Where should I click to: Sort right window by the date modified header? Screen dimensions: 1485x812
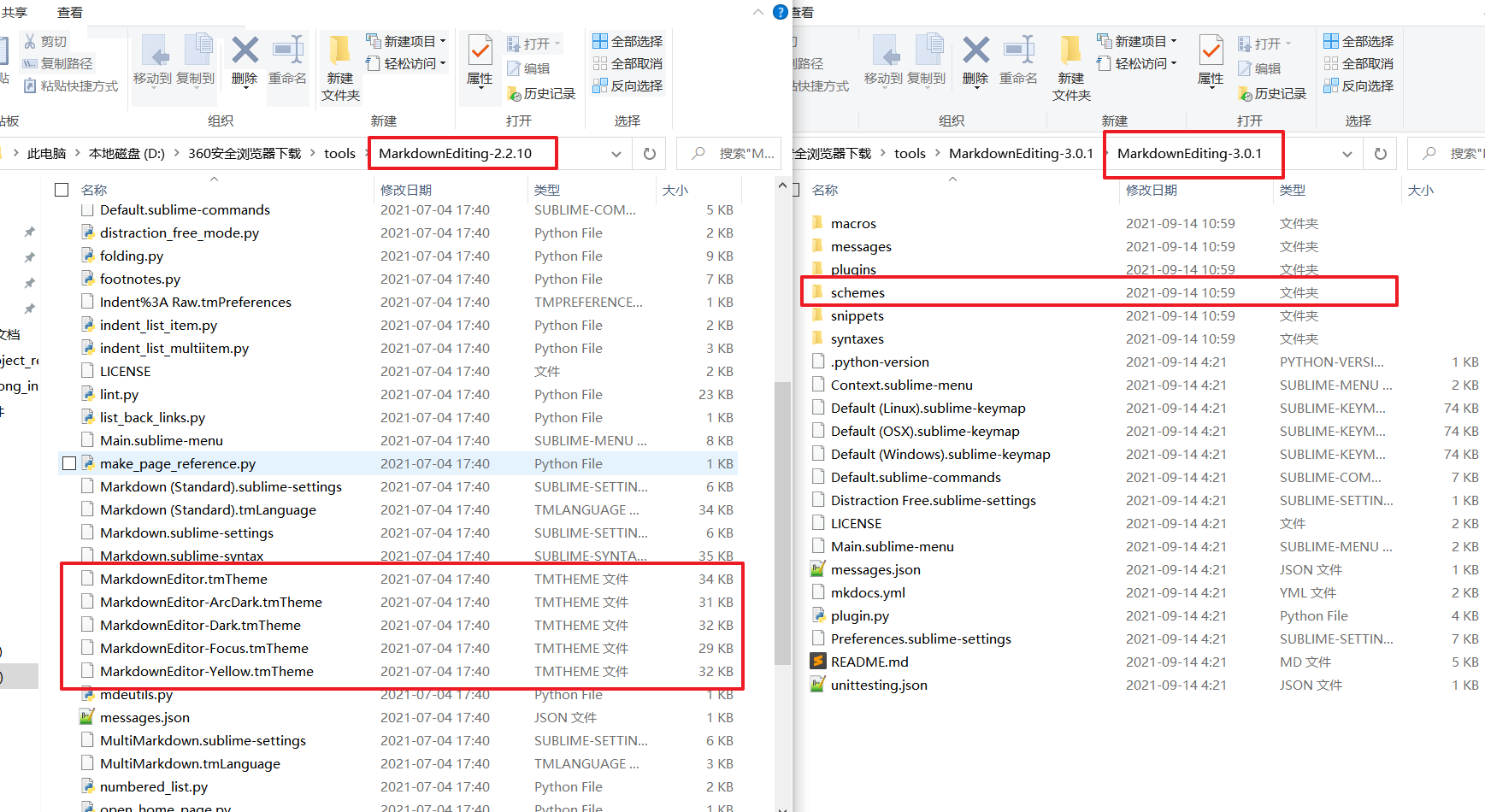(1151, 190)
